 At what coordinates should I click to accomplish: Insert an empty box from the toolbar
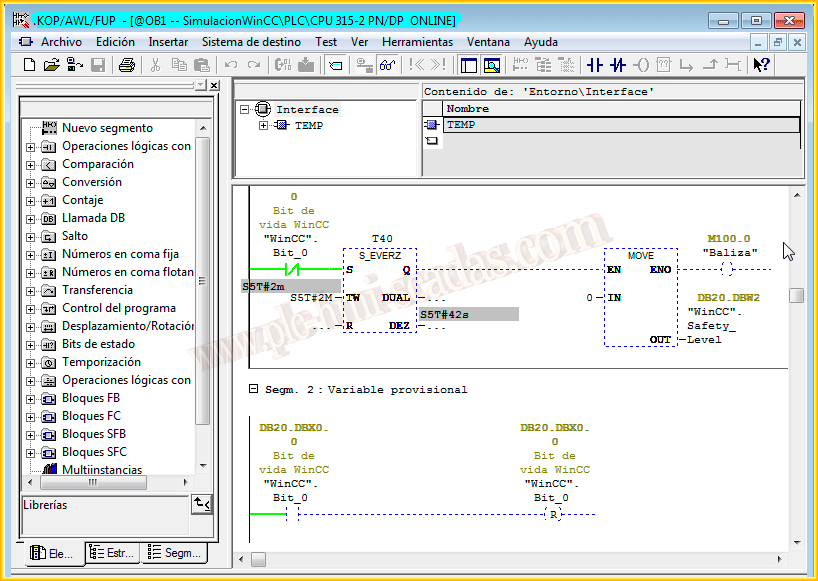pos(664,65)
